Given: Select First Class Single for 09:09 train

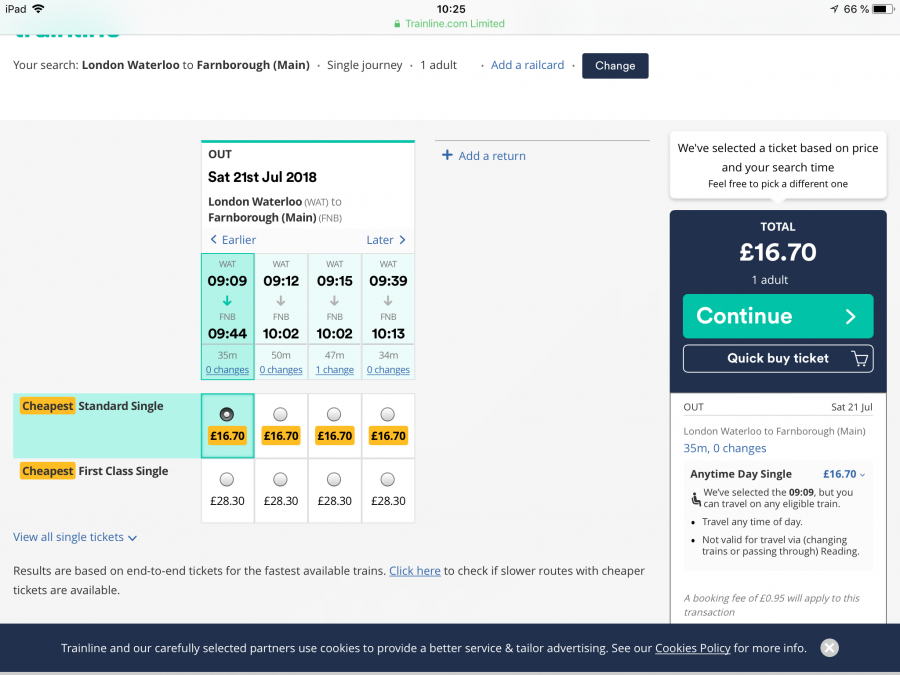Looking at the screenshot, I should 227,479.
